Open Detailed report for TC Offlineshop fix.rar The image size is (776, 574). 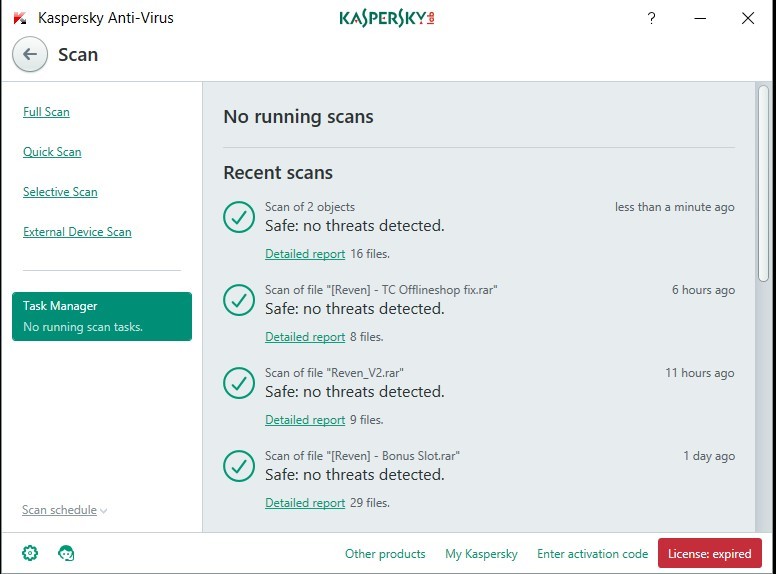[x=305, y=337]
